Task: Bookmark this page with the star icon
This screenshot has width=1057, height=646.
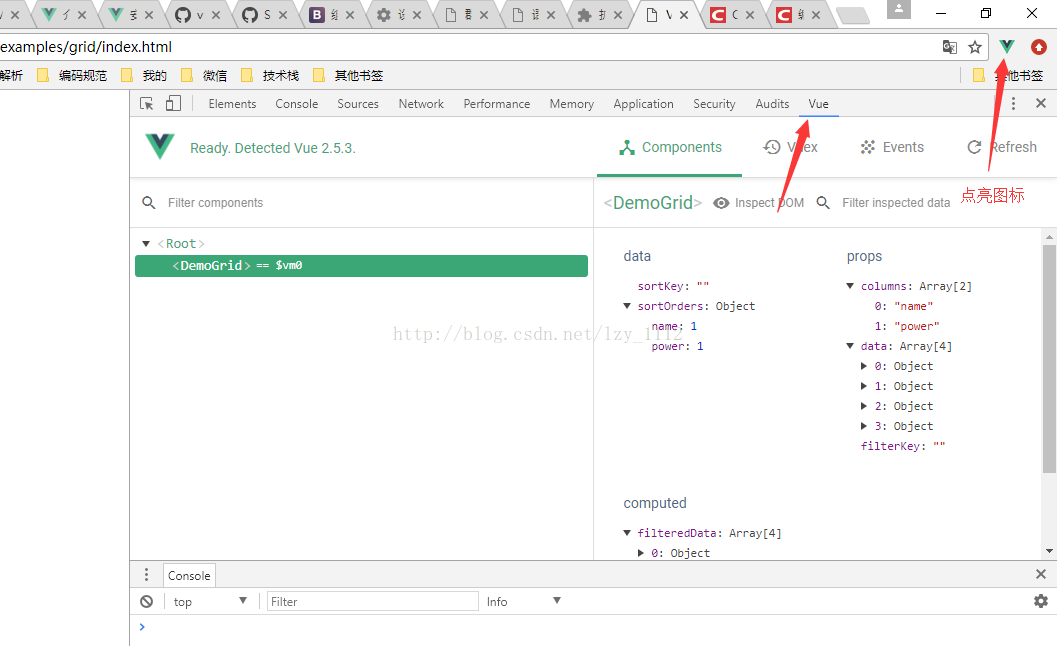Action: point(975,47)
